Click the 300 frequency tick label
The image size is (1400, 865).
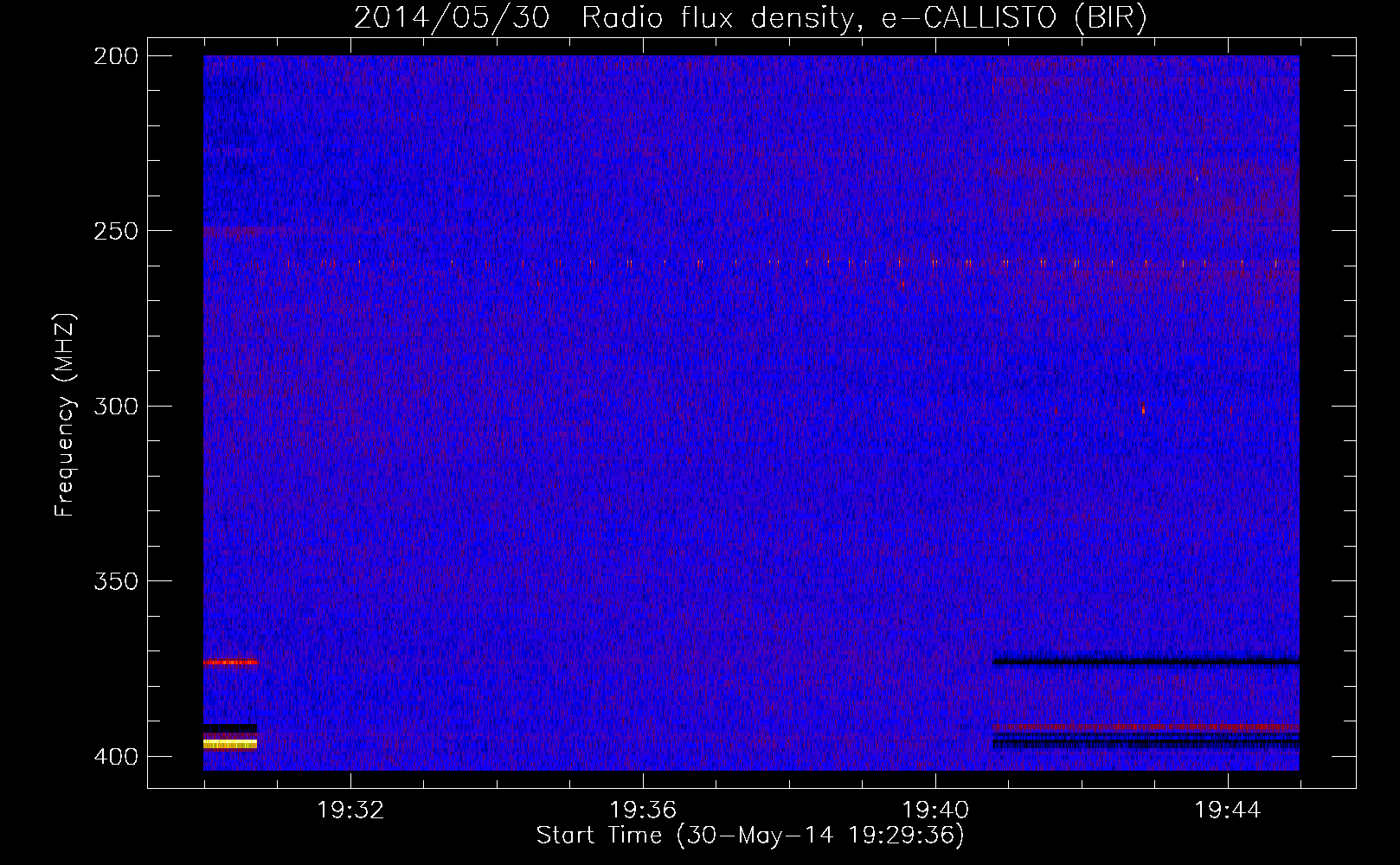[x=116, y=406]
